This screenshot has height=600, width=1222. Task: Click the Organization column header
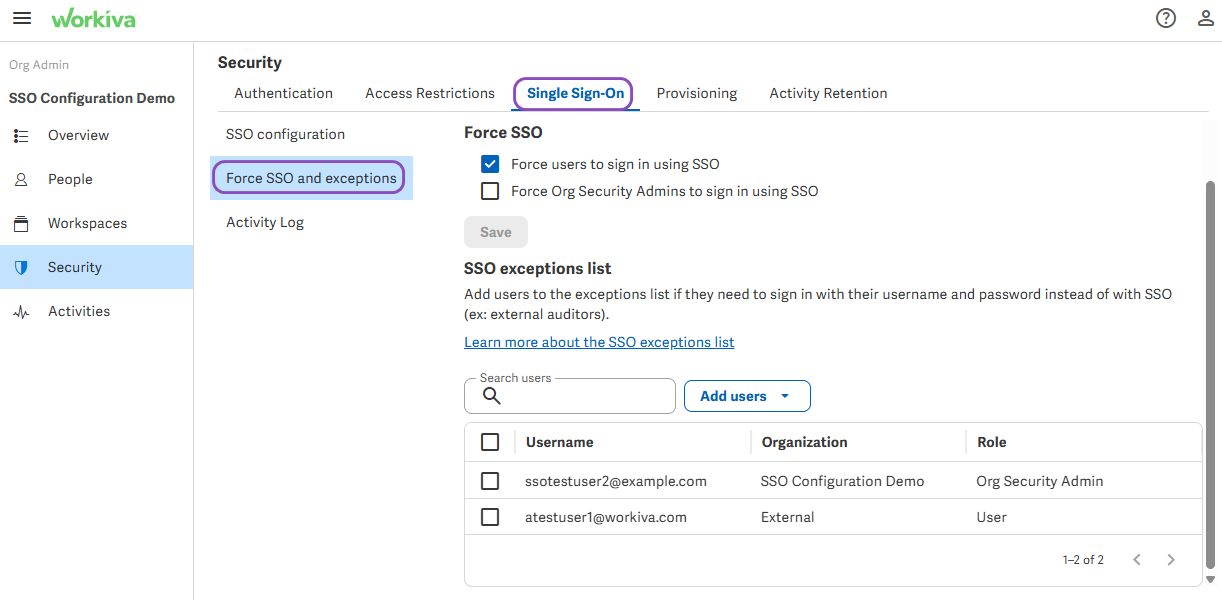[805, 442]
